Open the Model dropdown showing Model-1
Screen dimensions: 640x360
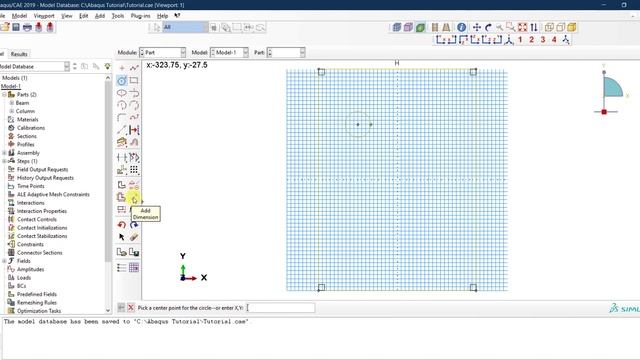229,52
